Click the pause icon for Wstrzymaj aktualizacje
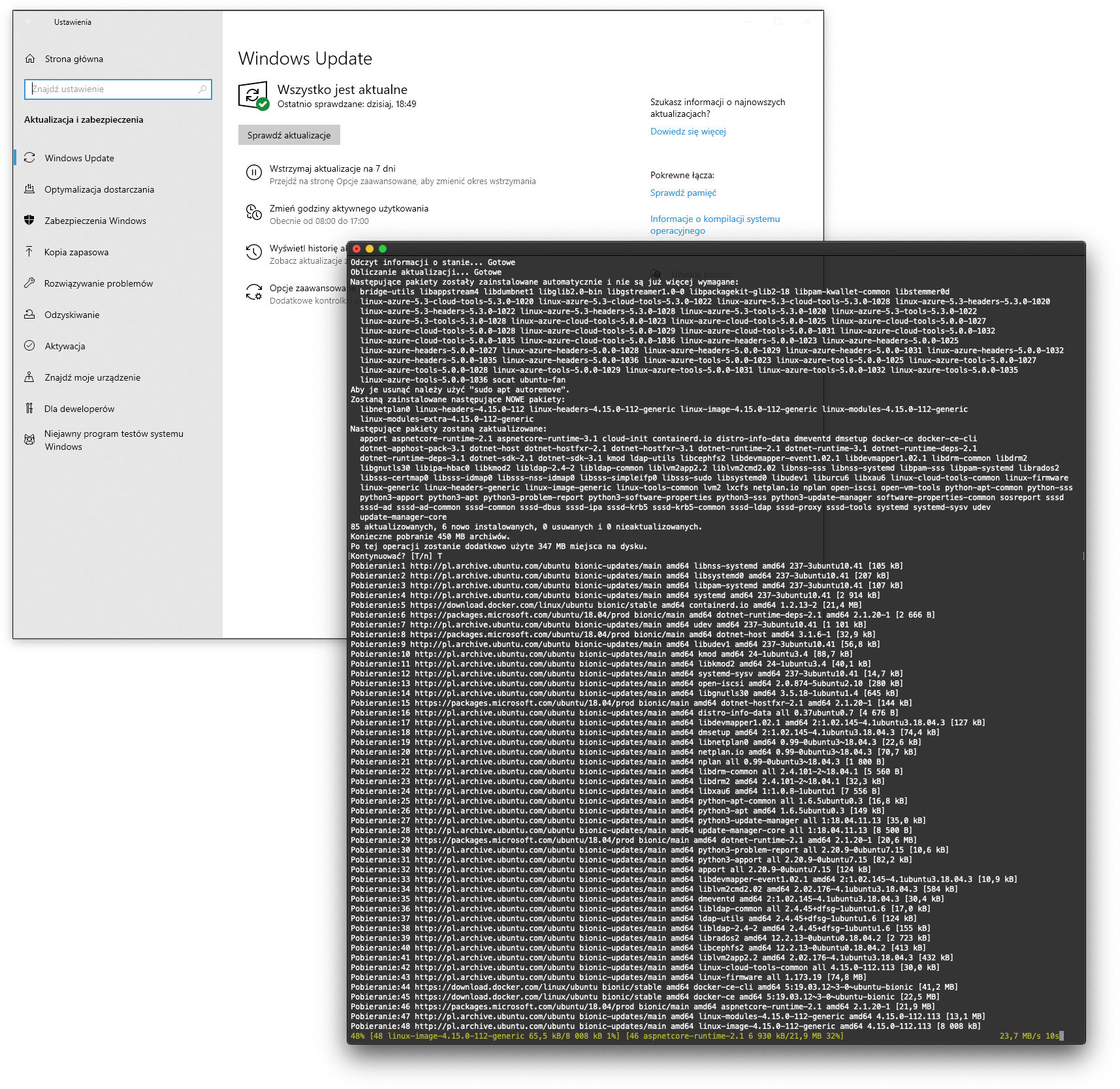This screenshot has height=1089, width=1120. [253, 172]
